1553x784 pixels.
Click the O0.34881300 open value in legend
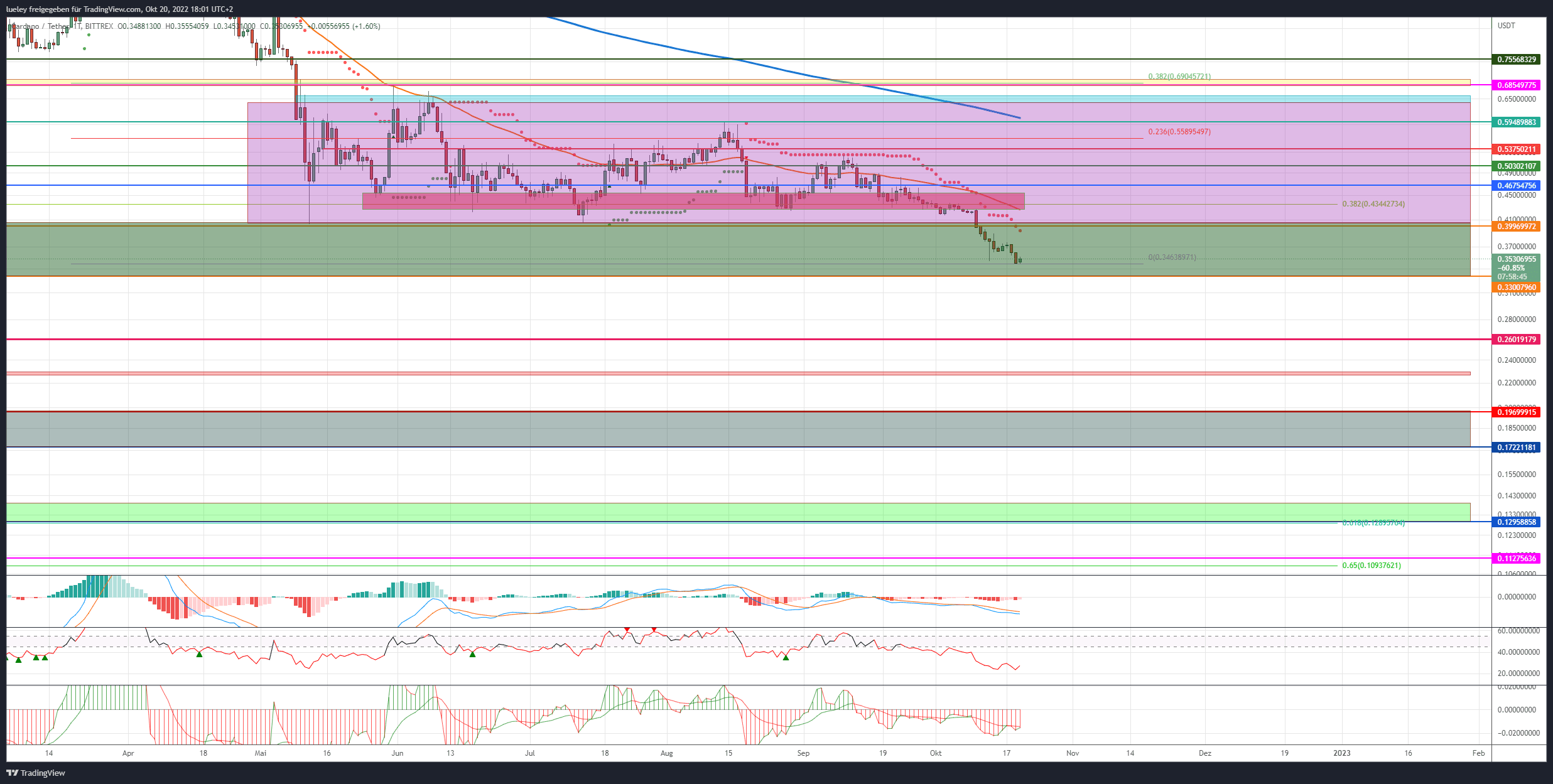click(139, 26)
